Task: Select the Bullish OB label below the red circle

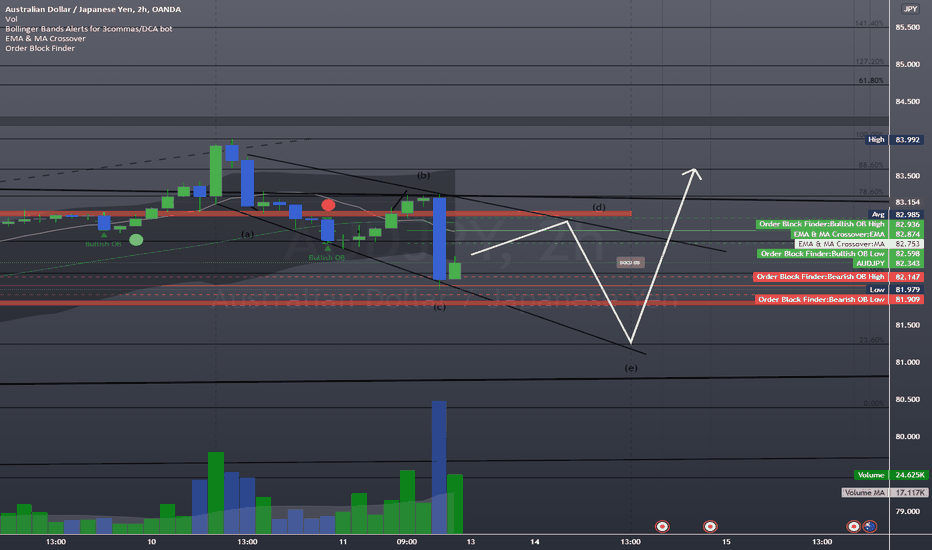Action: coord(326,257)
